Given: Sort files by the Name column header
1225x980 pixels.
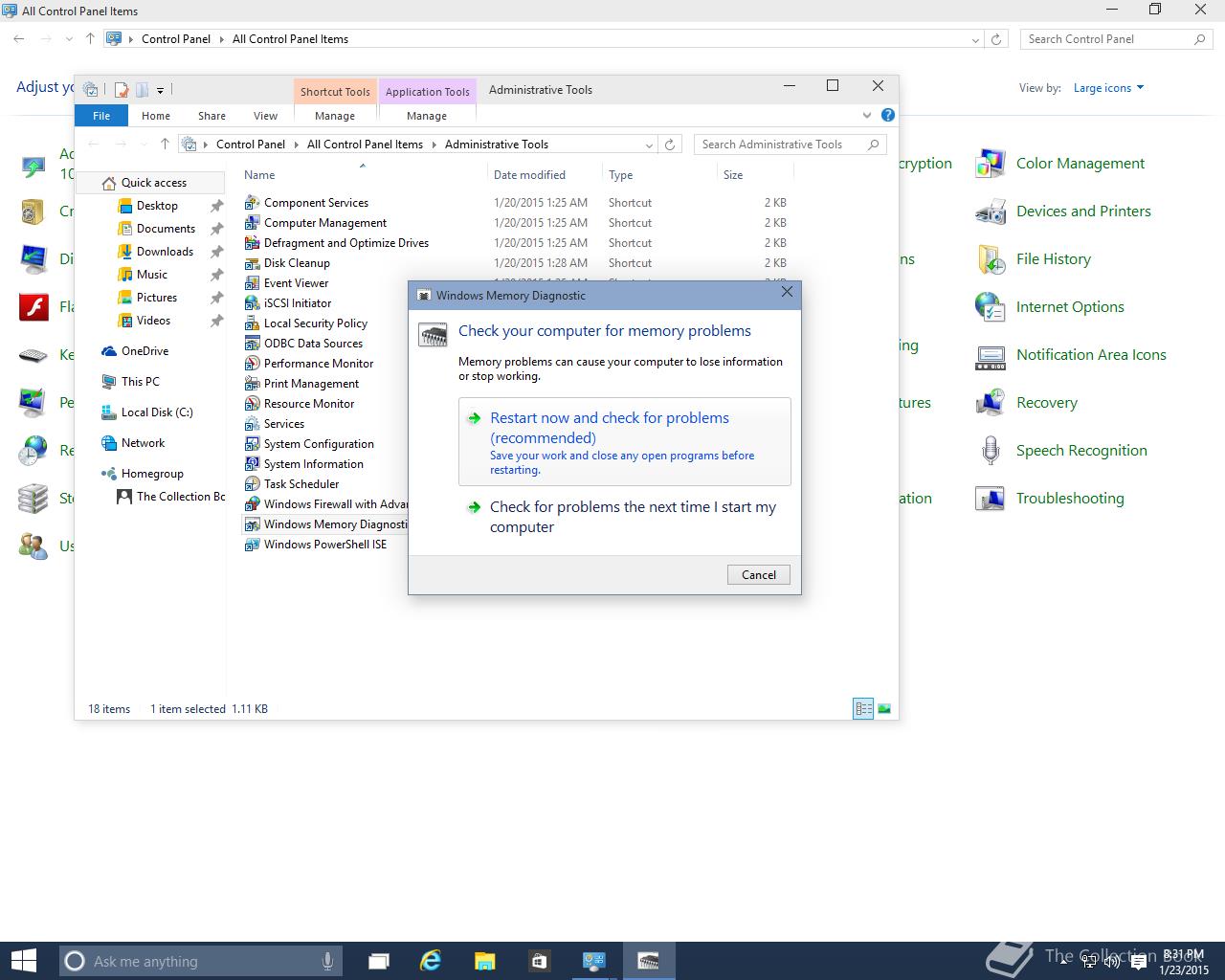Looking at the screenshot, I should [362, 175].
